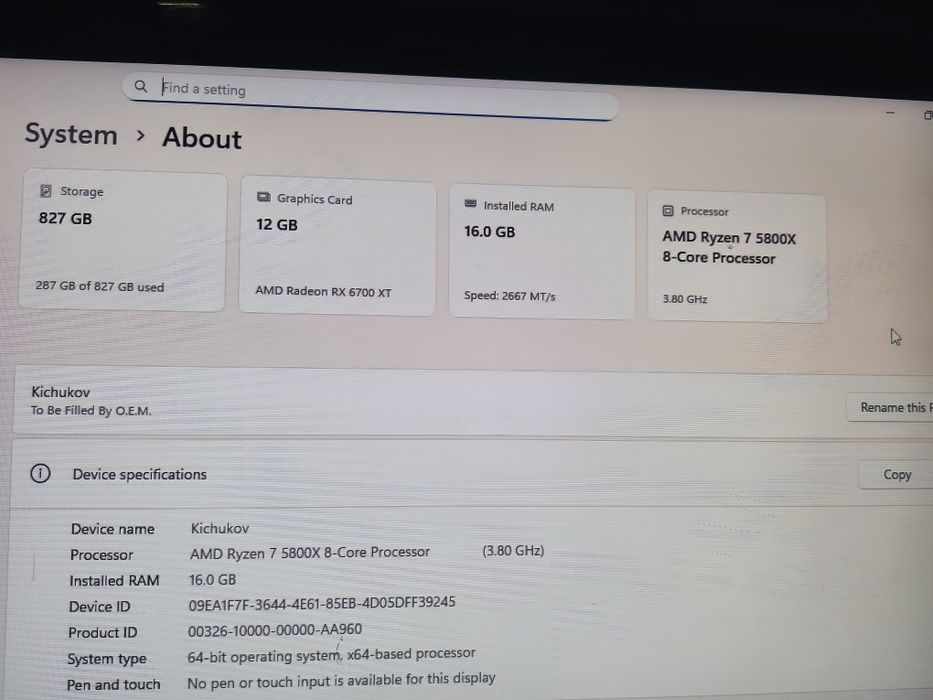Click the Device specifications info icon
This screenshot has height=700, width=933.
40,474
